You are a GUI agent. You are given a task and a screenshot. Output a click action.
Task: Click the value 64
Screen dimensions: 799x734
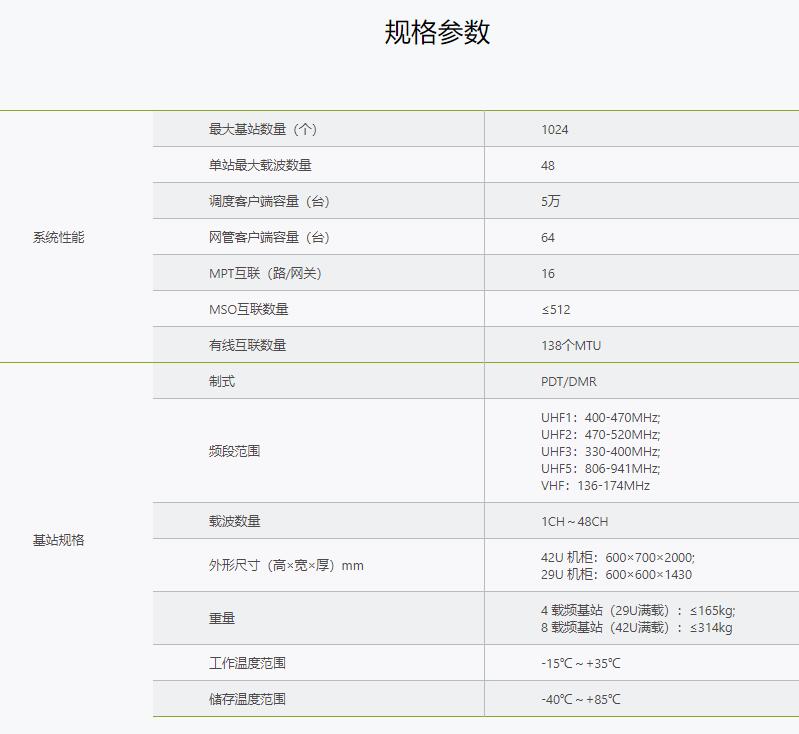coord(548,238)
